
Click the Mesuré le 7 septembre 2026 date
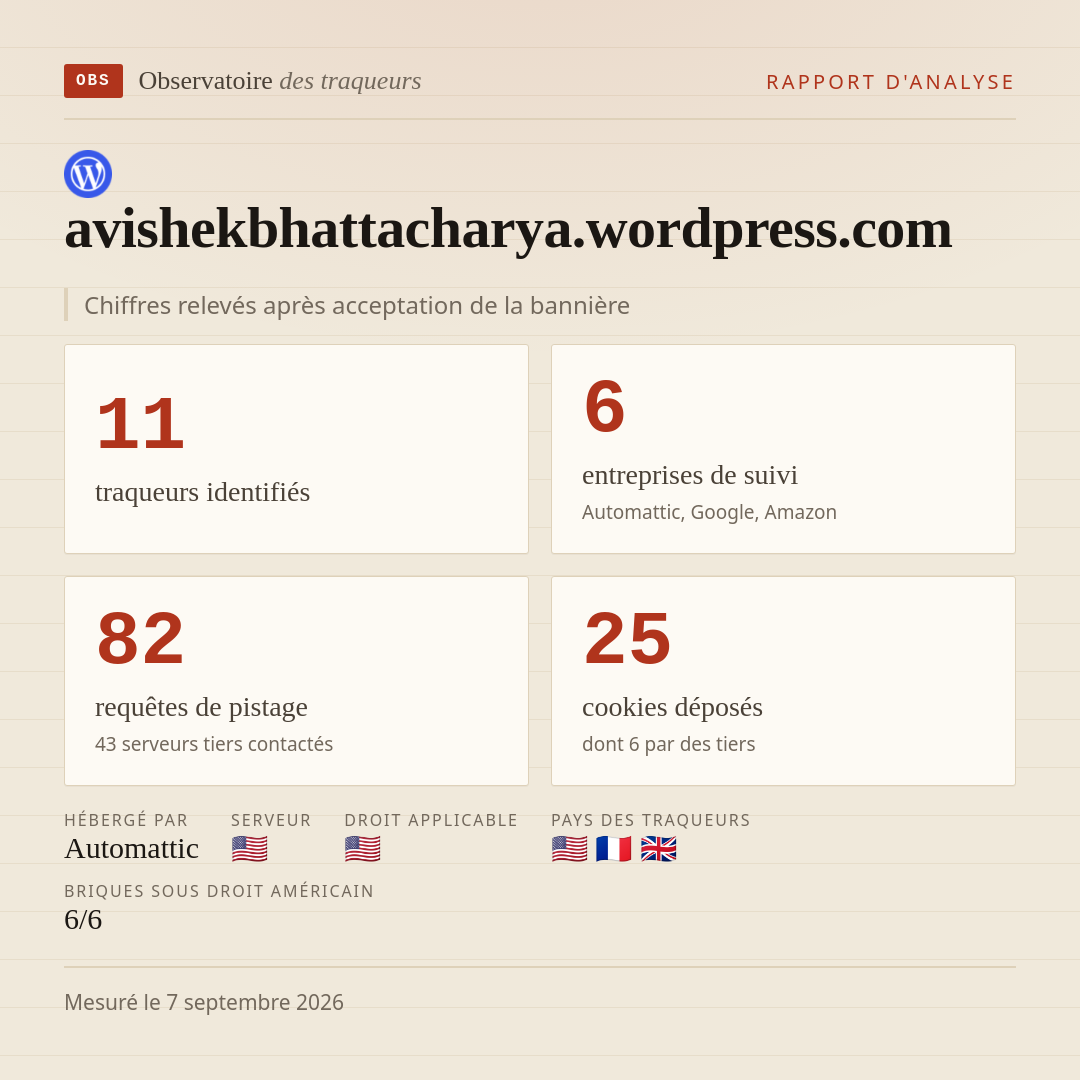[204, 1003]
